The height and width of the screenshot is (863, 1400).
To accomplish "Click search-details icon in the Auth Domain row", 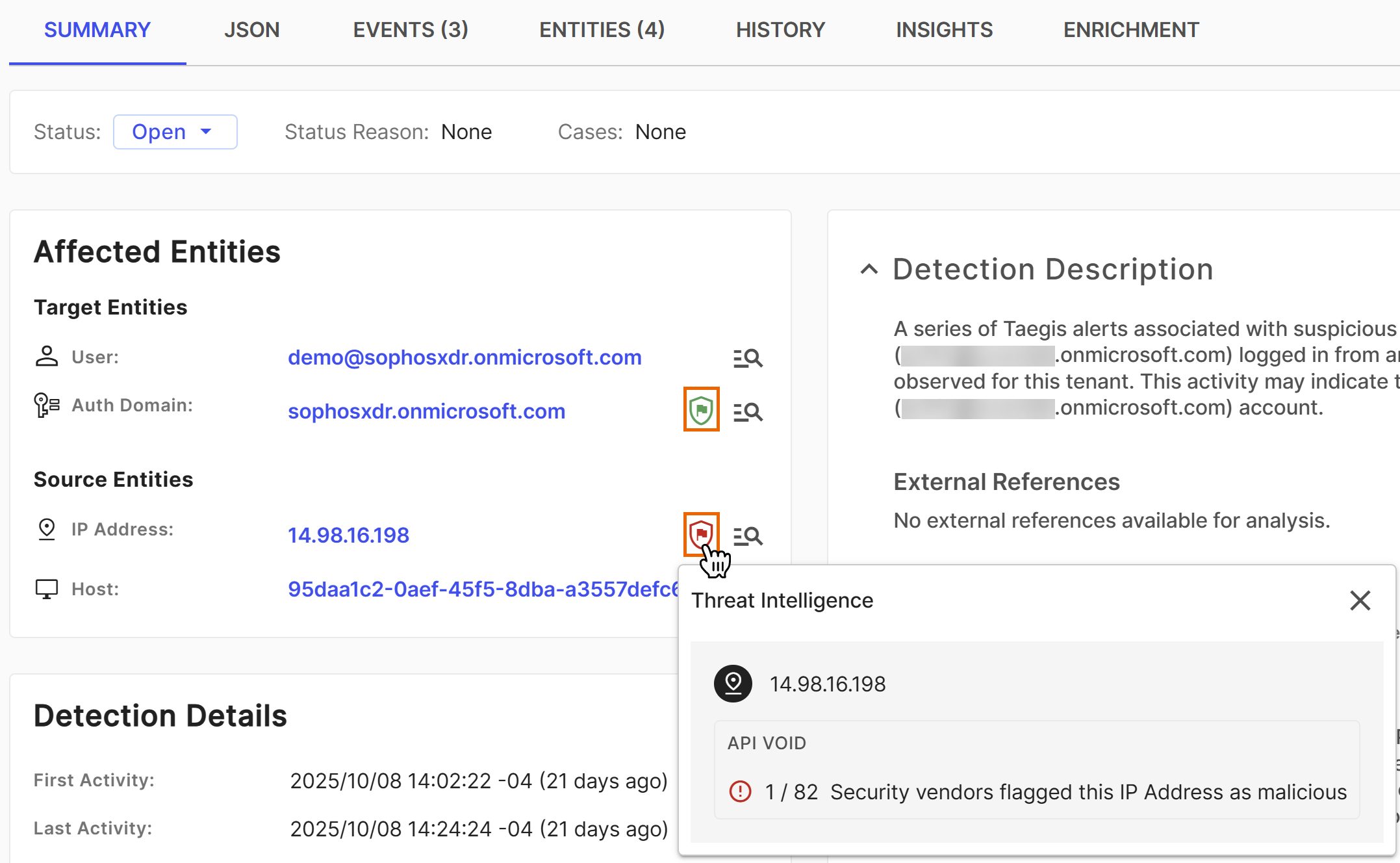I will pos(748,412).
